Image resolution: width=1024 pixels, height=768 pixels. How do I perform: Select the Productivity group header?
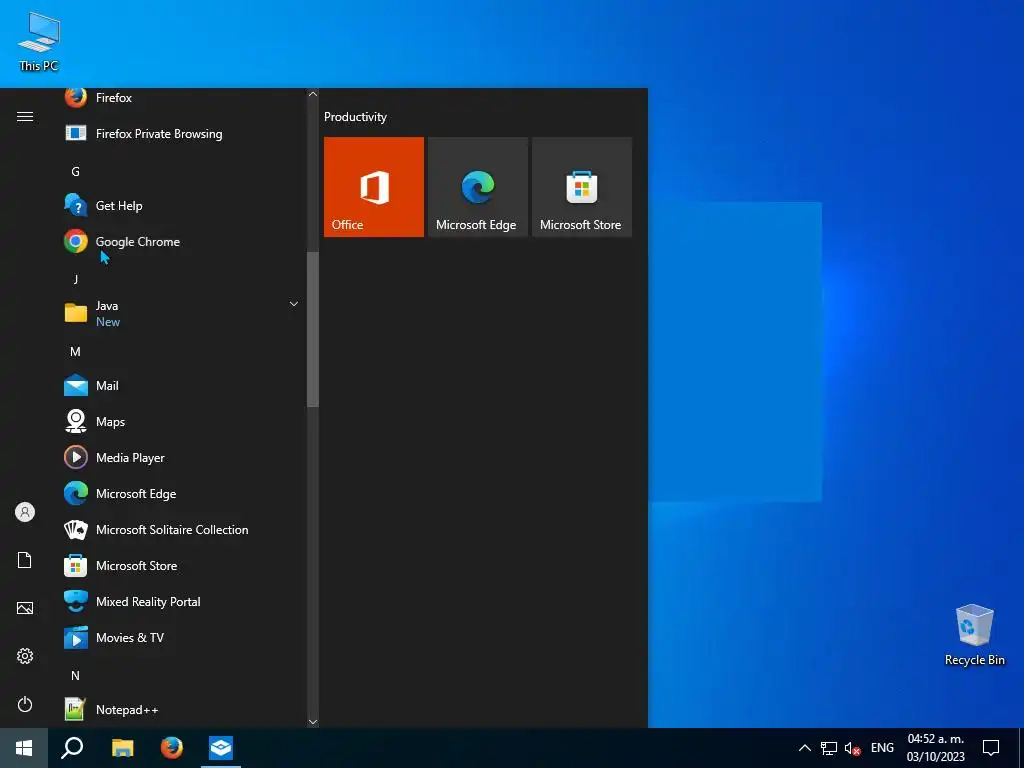[x=355, y=117]
